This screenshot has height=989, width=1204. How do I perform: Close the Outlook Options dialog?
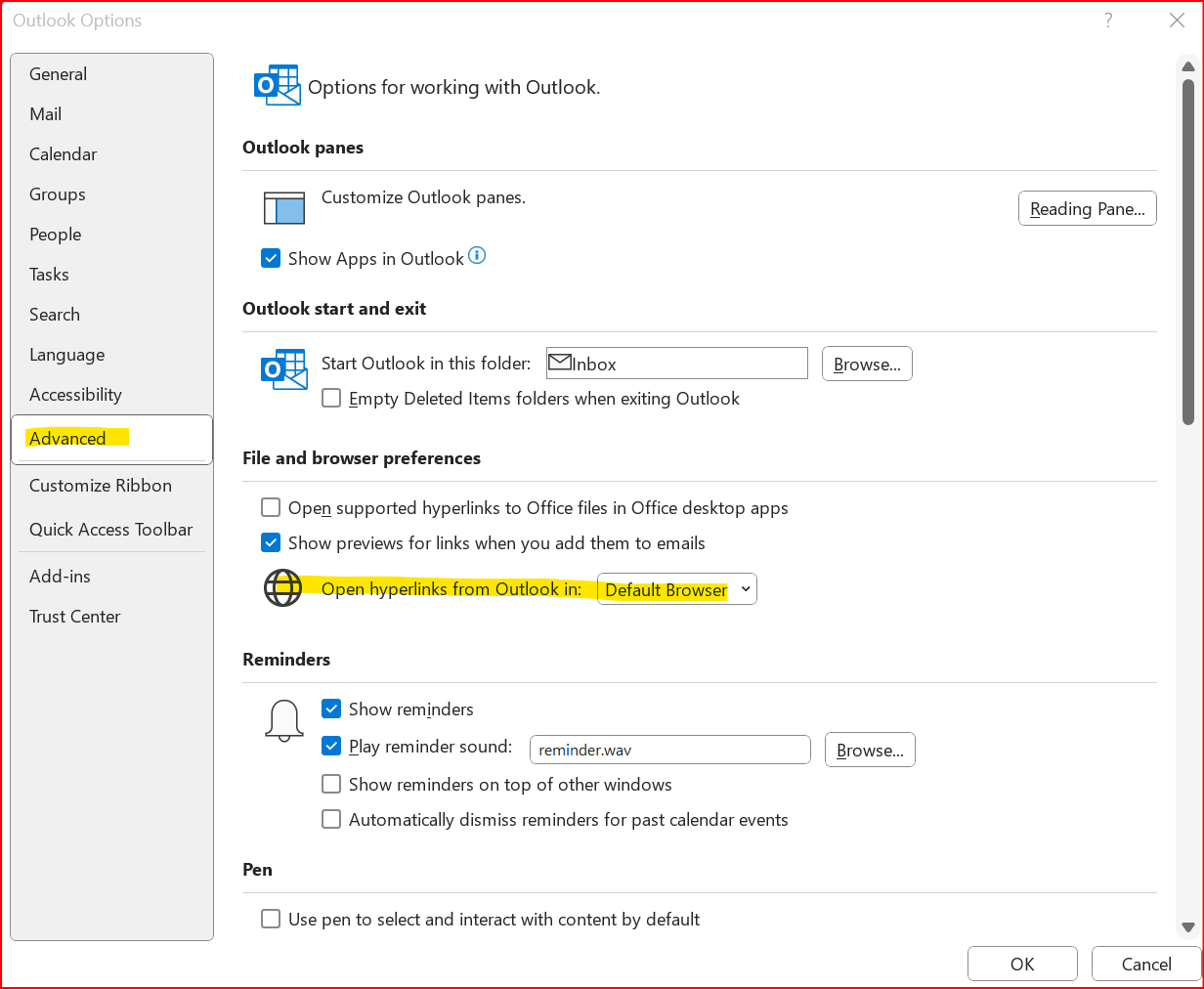[1177, 21]
